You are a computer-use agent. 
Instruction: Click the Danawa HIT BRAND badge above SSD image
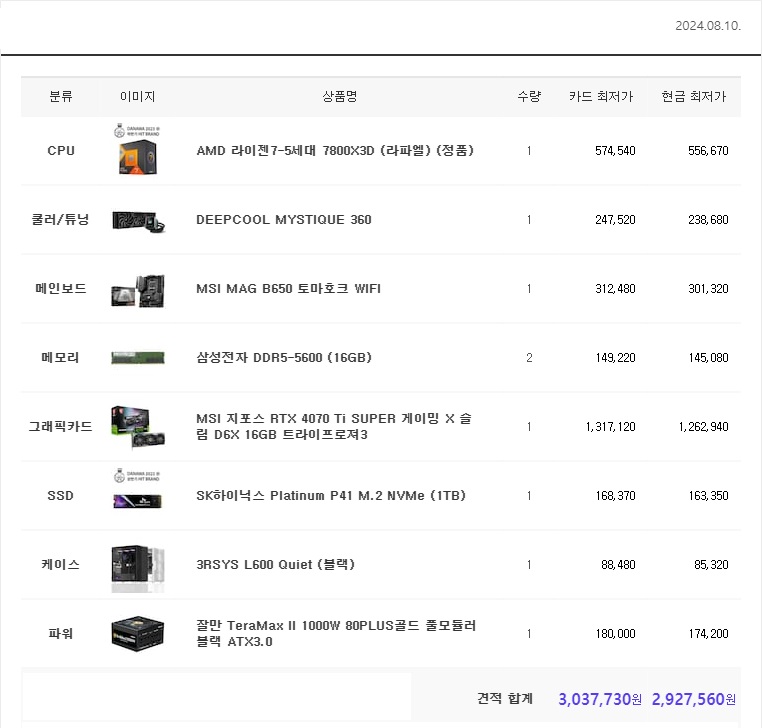(137, 475)
